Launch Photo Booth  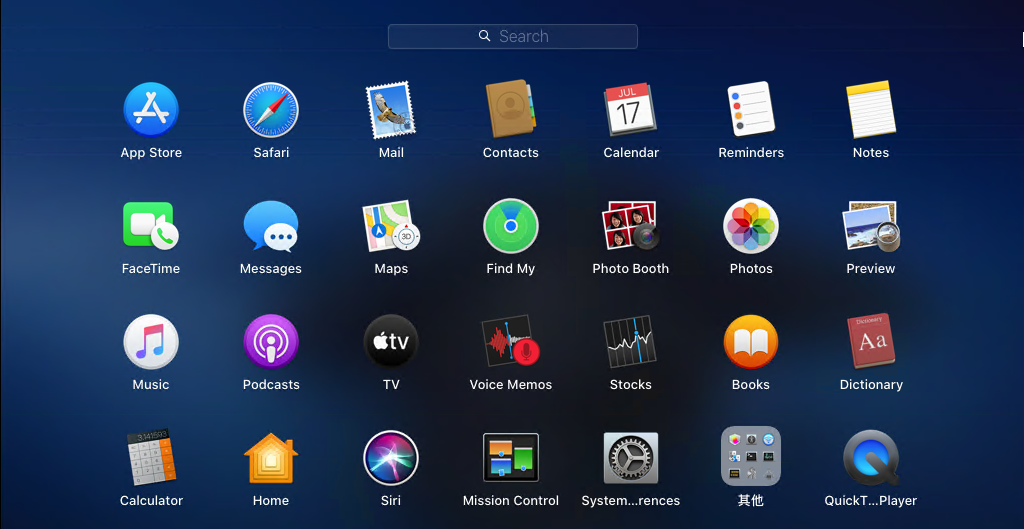(631, 226)
